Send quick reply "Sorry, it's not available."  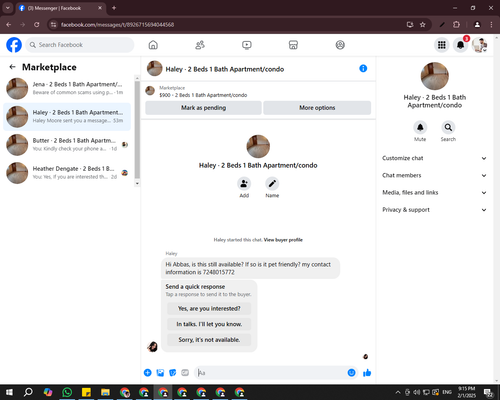(209, 340)
